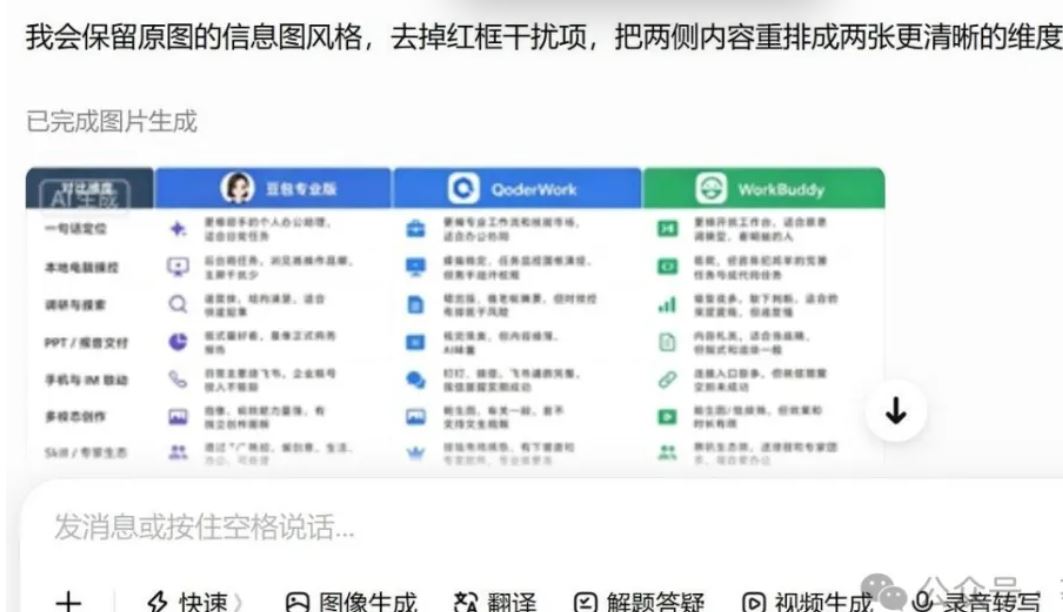Open the 快速 mode selector
Image resolution: width=1063 pixels, height=612 pixels.
point(194,601)
